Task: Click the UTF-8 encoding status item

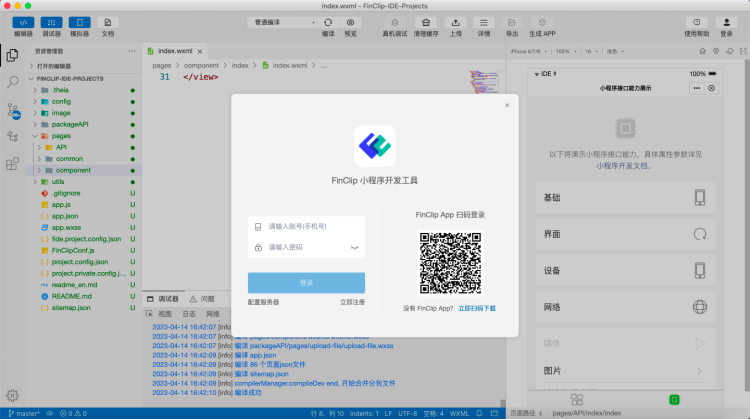Action: tap(408, 413)
